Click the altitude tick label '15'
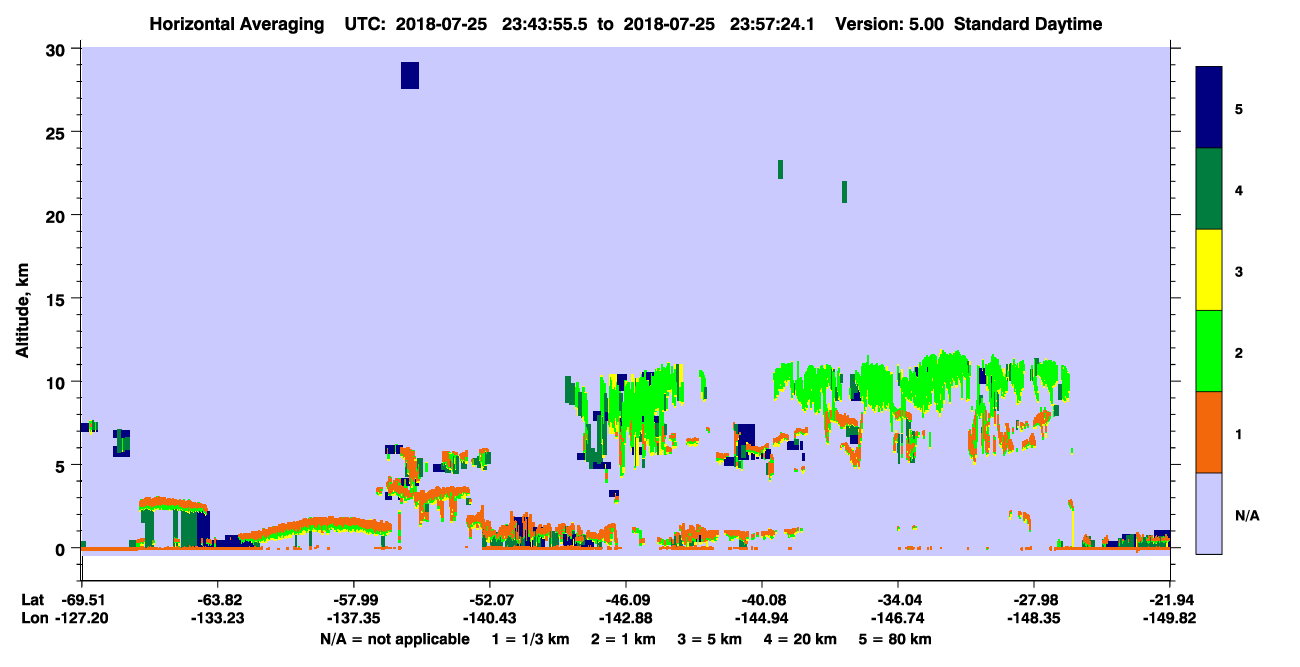 tap(58, 299)
